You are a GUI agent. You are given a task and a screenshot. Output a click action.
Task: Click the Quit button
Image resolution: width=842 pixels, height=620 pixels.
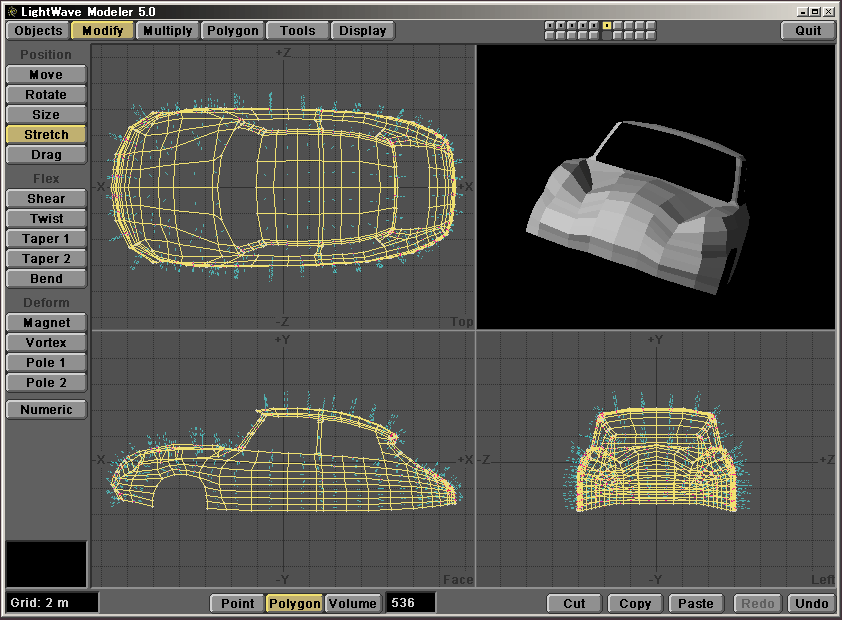click(808, 30)
